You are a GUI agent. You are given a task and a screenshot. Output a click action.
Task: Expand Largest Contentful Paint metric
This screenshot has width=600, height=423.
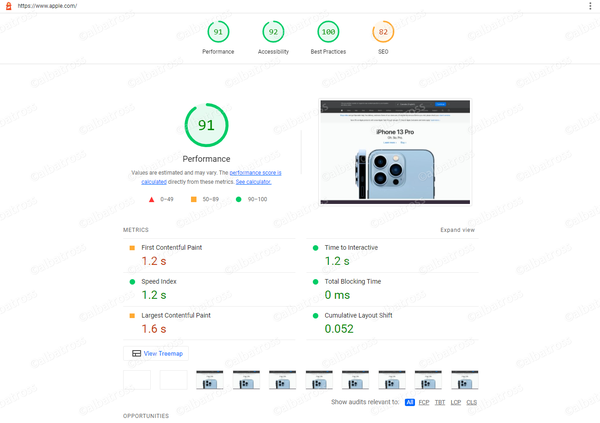pyautogui.click(x=209, y=323)
